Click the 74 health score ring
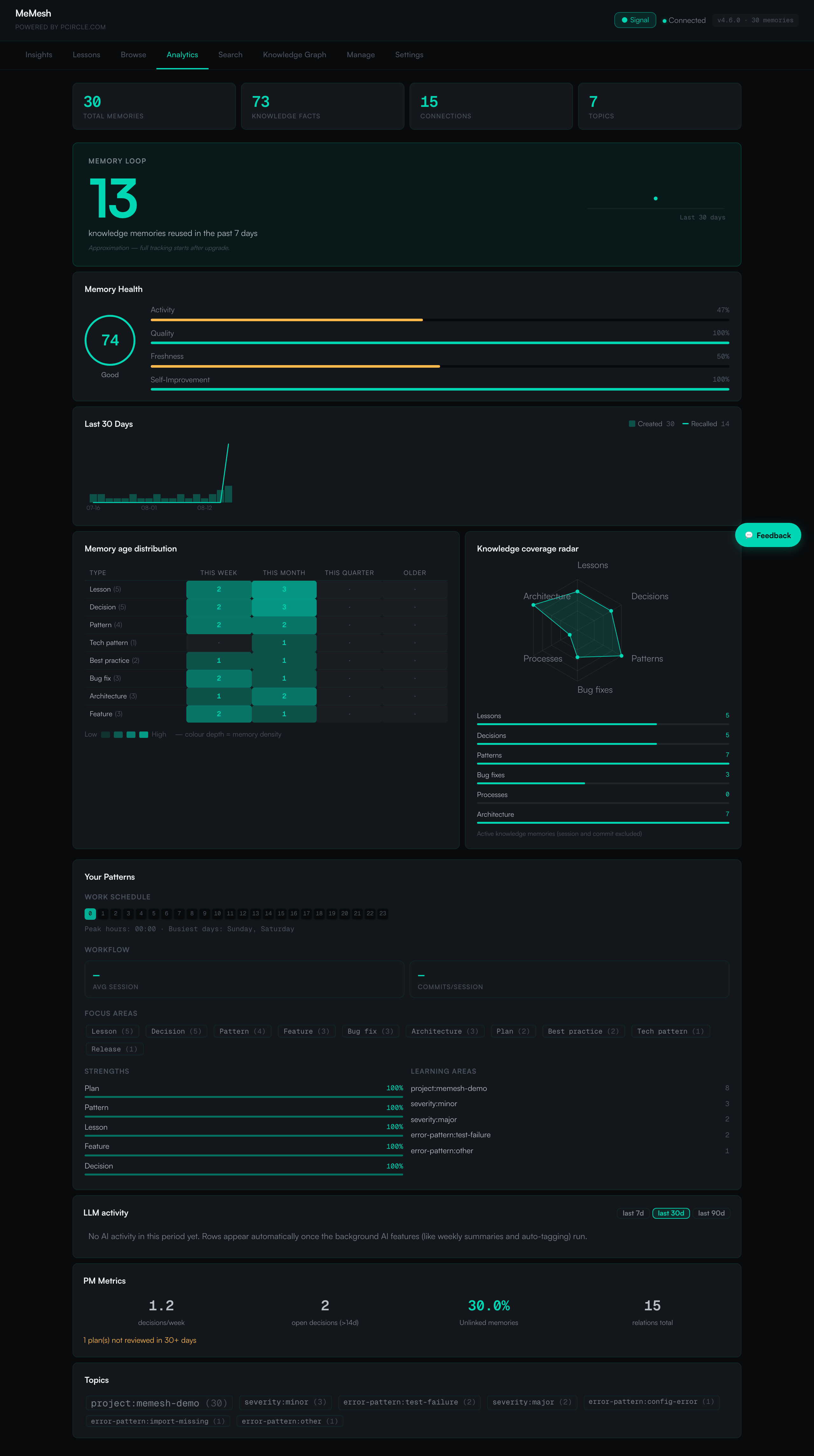The height and width of the screenshot is (1456, 814). point(110,340)
